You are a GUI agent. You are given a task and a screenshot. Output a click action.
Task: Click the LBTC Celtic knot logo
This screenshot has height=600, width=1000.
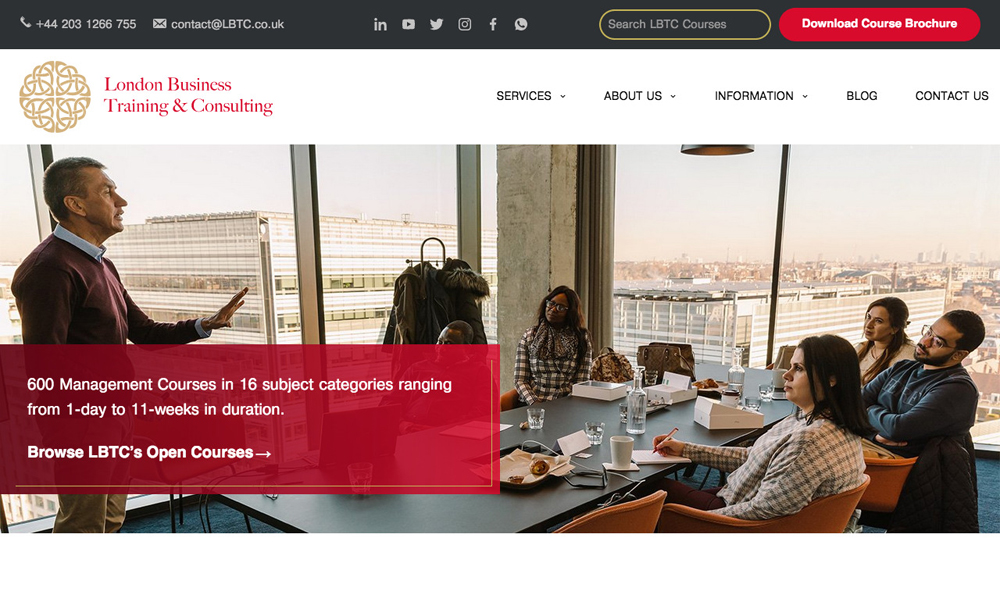pyautogui.click(x=55, y=96)
